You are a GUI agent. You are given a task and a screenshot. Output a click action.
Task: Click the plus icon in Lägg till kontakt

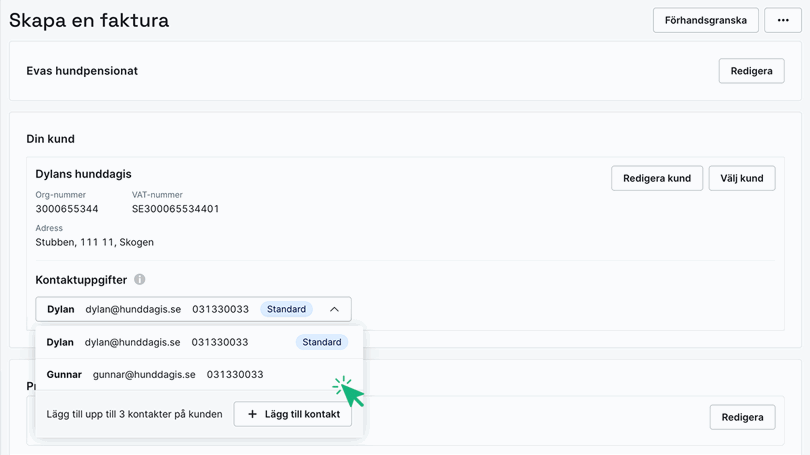252,414
